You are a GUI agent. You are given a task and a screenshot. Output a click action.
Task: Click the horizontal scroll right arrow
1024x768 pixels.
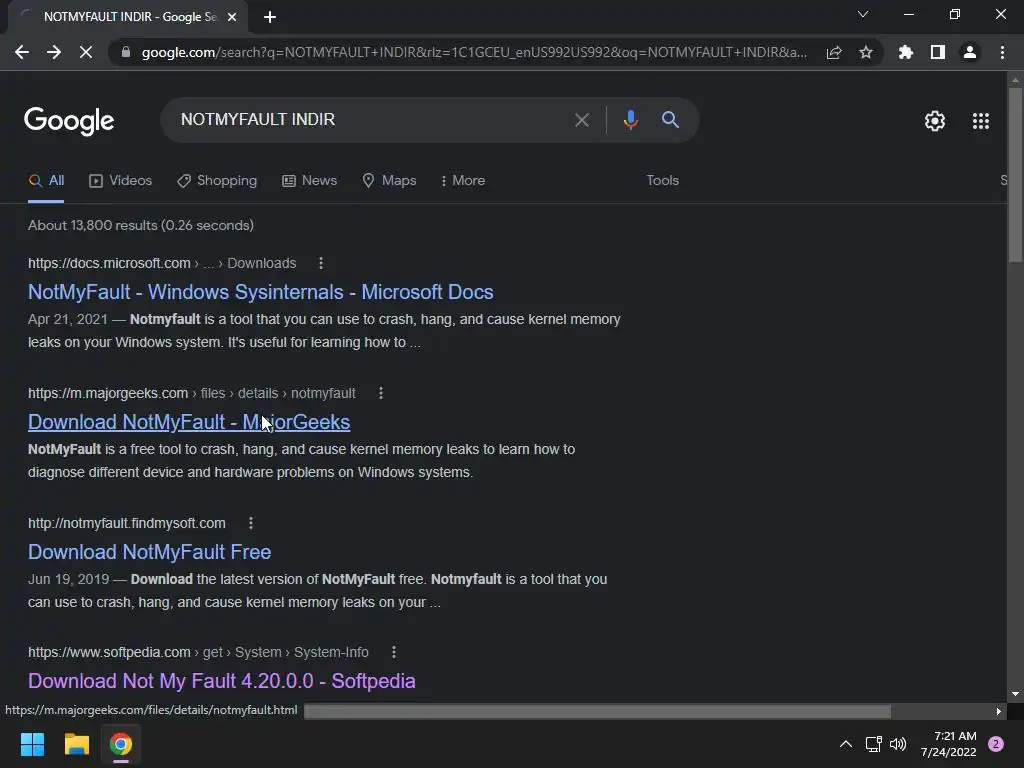pos(999,711)
